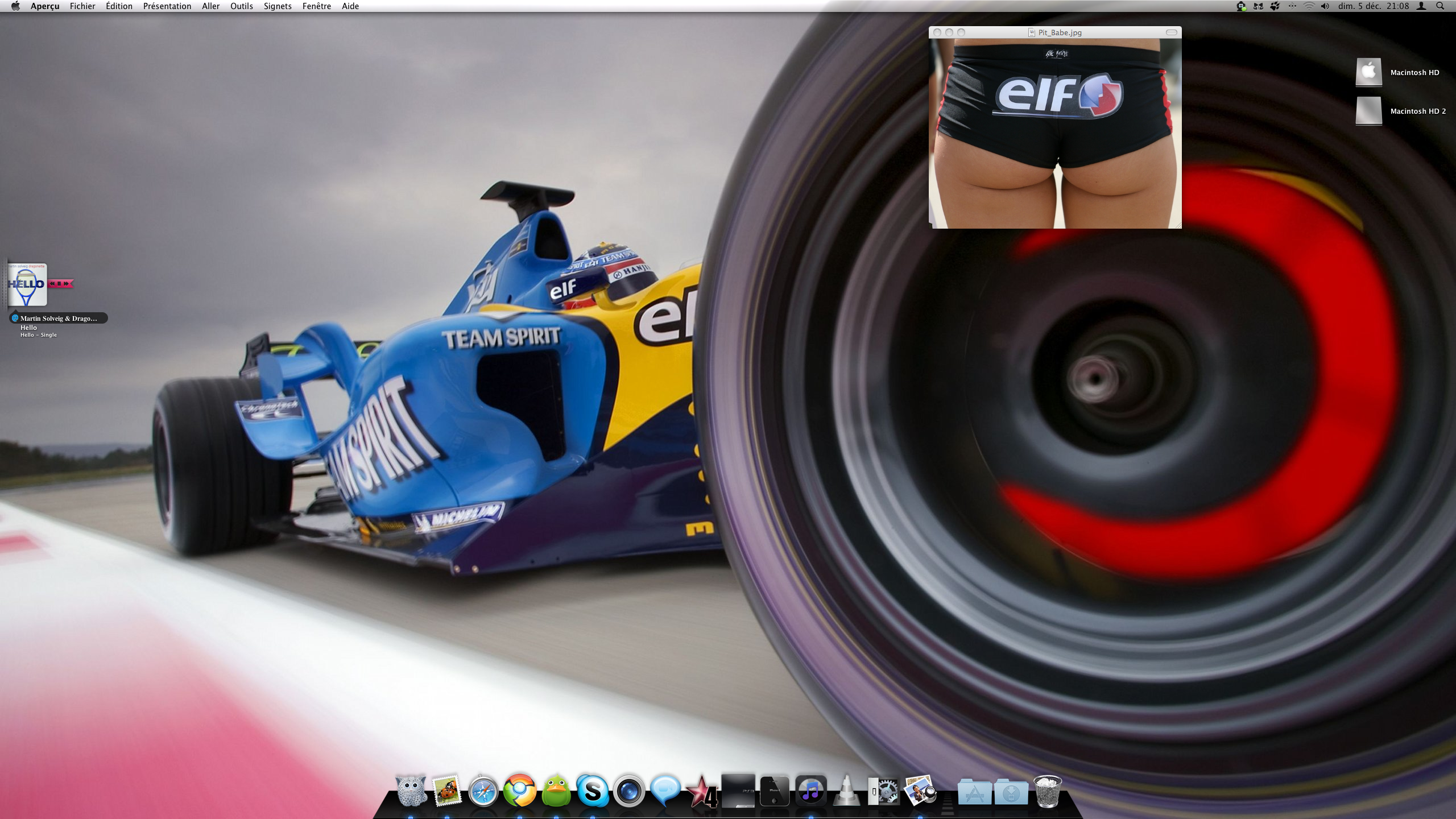Open the user account menu icon
Viewport: 1456px width, 819px height.
click(x=1421, y=6)
